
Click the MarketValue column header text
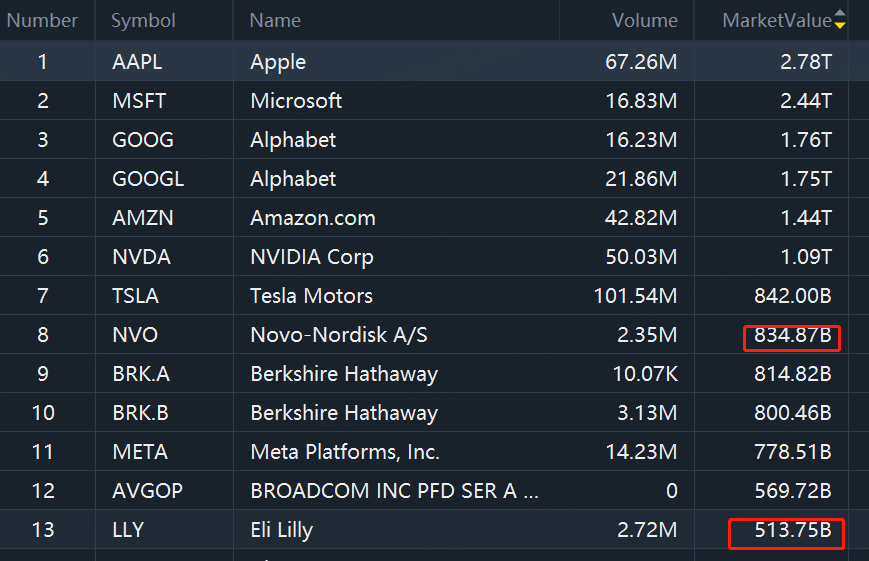pyautogui.click(x=776, y=21)
